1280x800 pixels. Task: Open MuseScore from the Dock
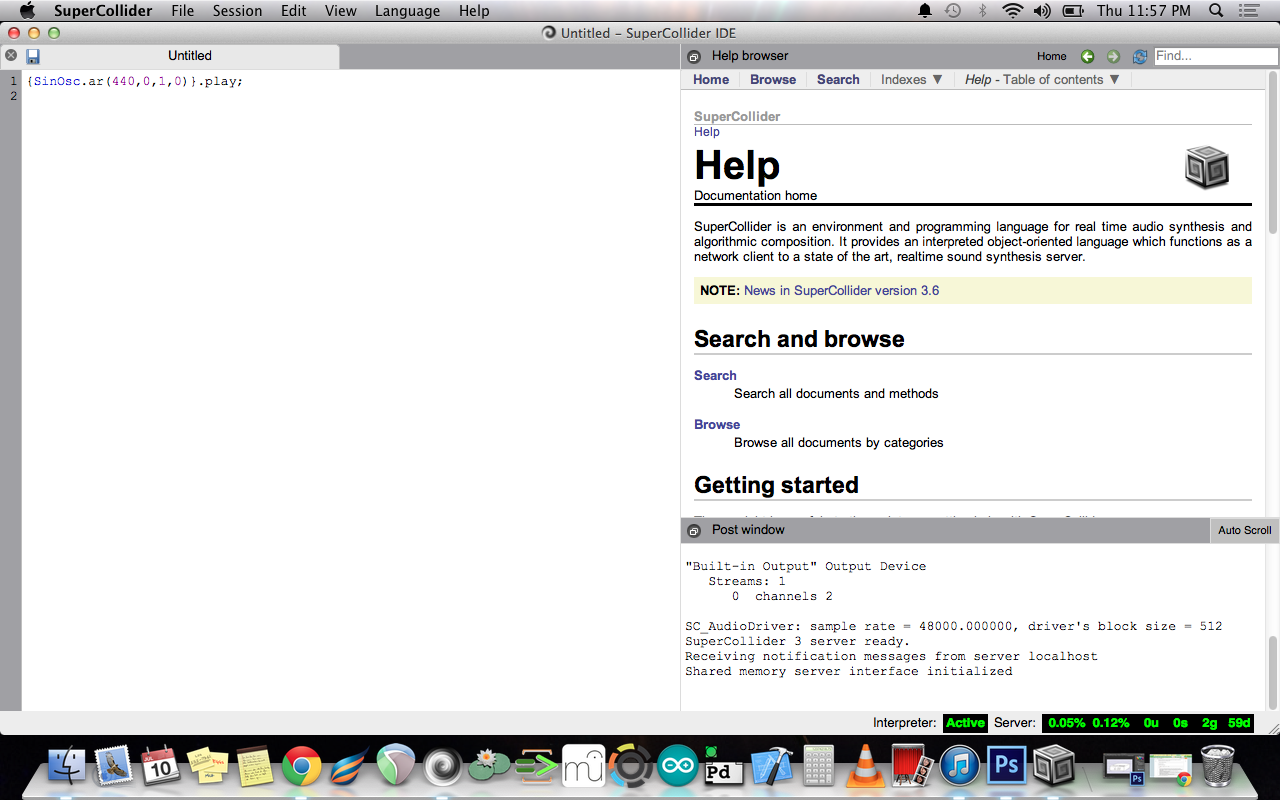(x=584, y=767)
